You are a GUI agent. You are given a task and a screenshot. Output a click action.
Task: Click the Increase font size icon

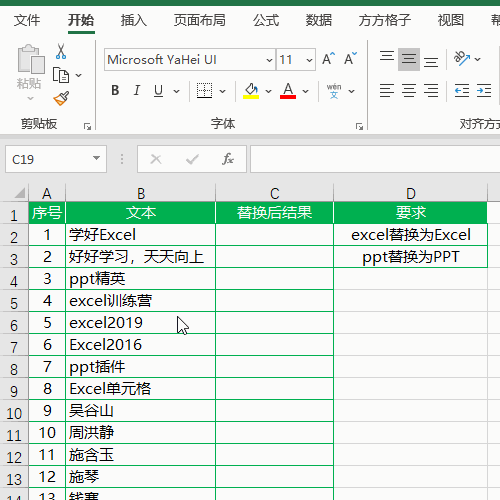pyautogui.click(x=328, y=59)
